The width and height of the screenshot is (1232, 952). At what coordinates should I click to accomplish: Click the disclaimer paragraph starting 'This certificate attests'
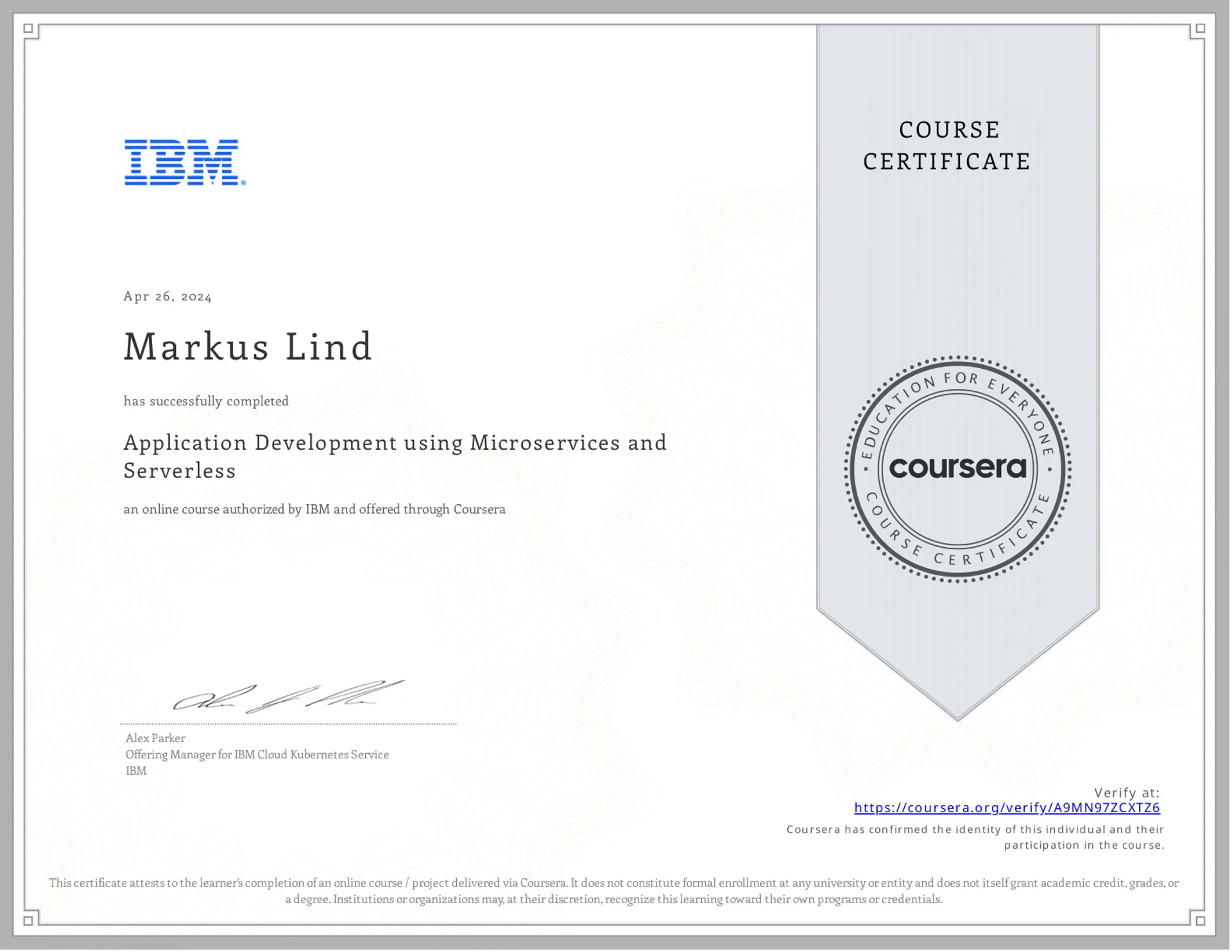point(615,892)
